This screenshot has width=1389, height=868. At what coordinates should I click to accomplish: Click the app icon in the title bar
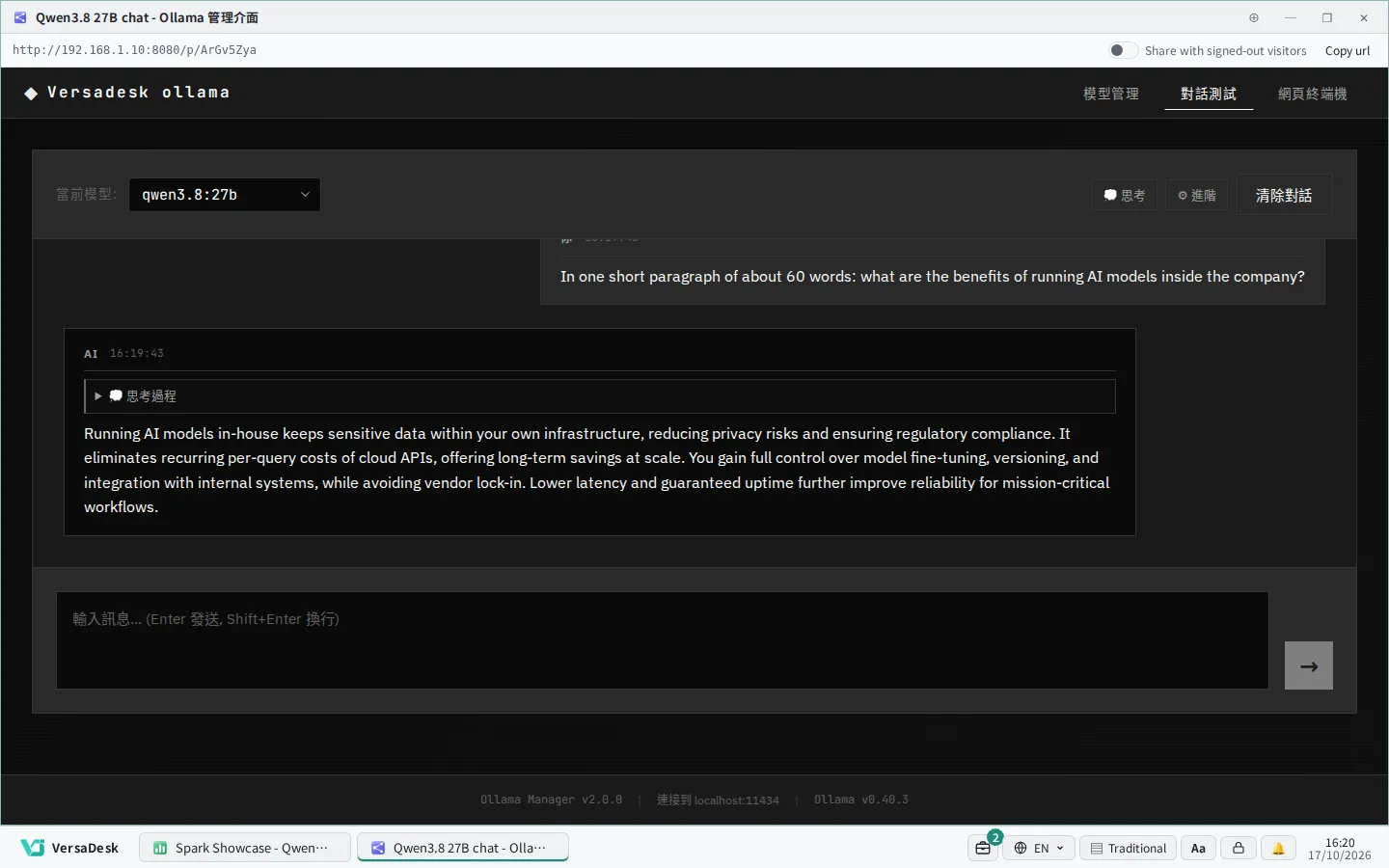click(x=20, y=17)
